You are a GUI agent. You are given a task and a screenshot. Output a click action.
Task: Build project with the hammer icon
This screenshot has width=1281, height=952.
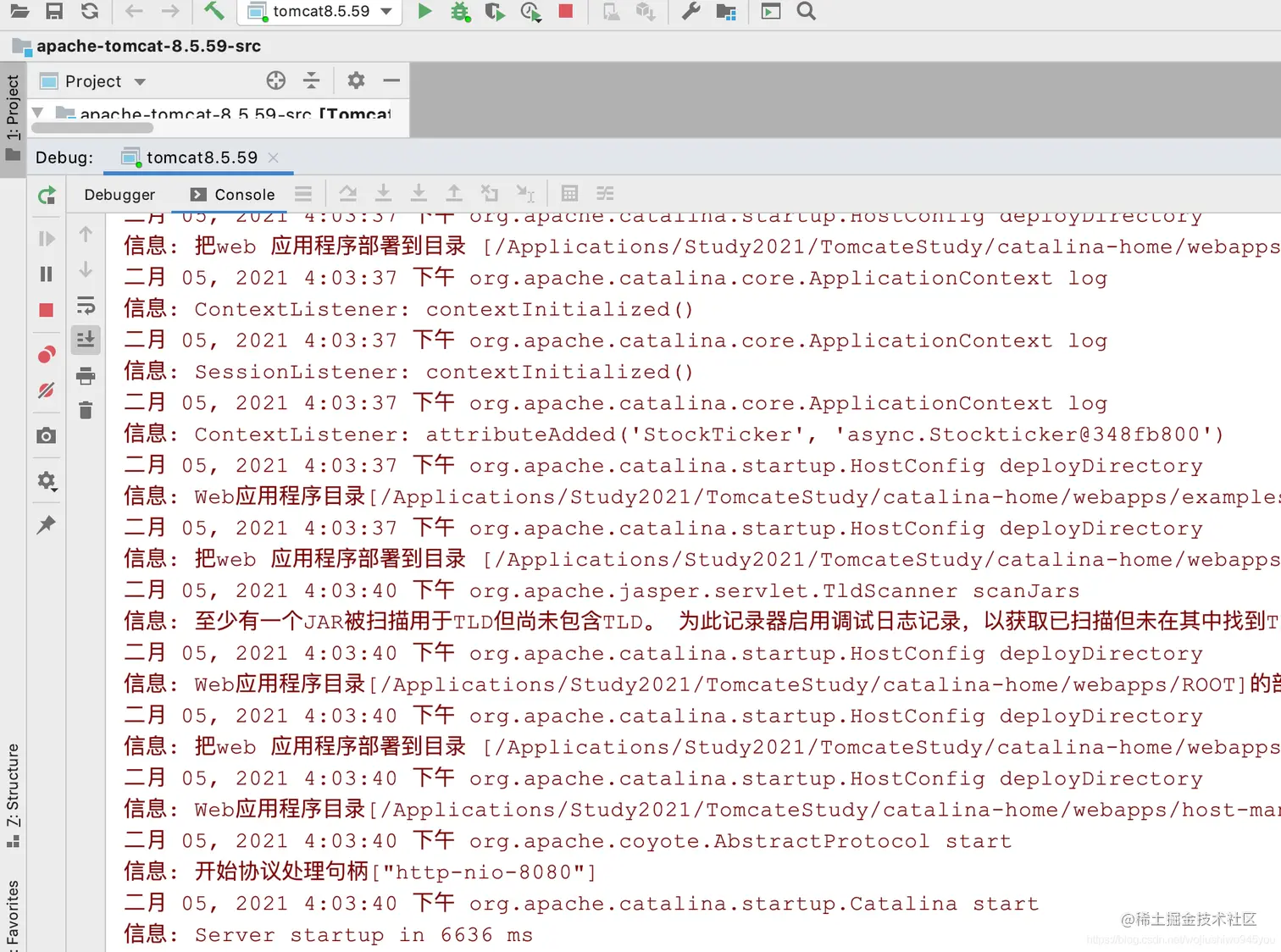point(213,11)
